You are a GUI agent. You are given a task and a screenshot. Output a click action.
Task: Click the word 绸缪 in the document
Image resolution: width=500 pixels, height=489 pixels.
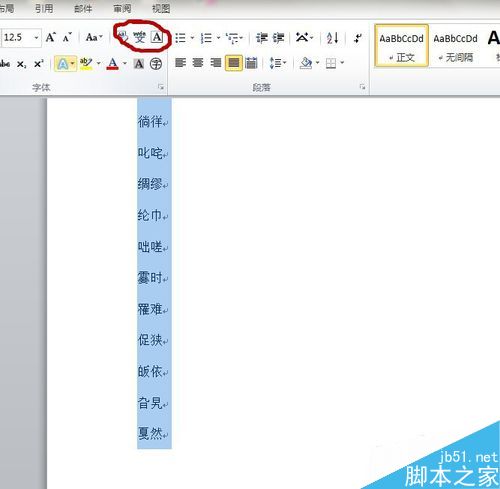click(x=150, y=184)
